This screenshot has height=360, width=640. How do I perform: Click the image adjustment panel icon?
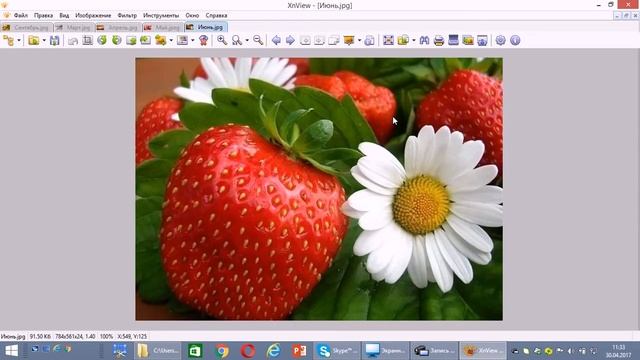click(182, 40)
